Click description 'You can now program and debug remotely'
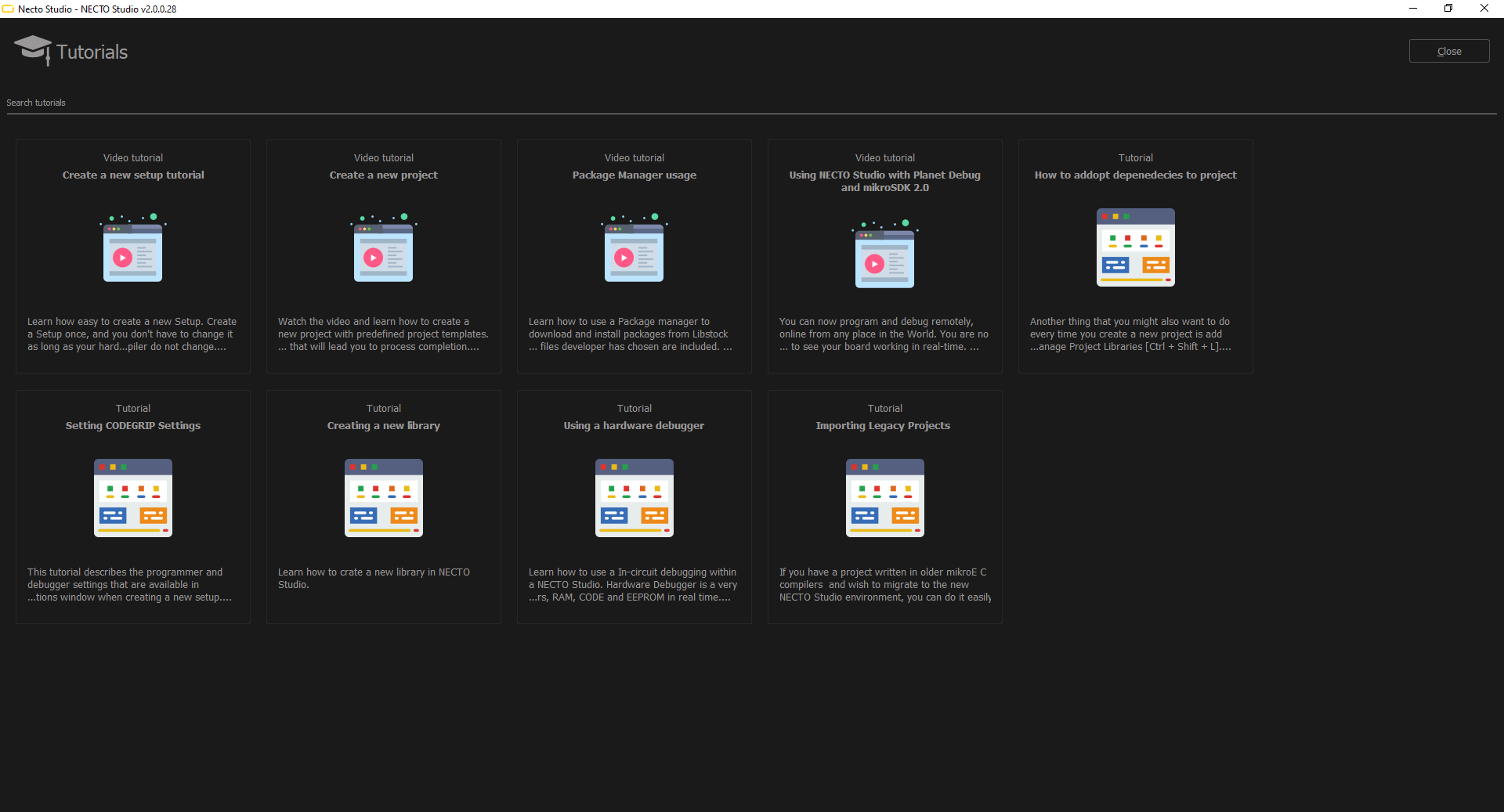The width and height of the screenshot is (1504, 812). pyautogui.click(x=884, y=334)
